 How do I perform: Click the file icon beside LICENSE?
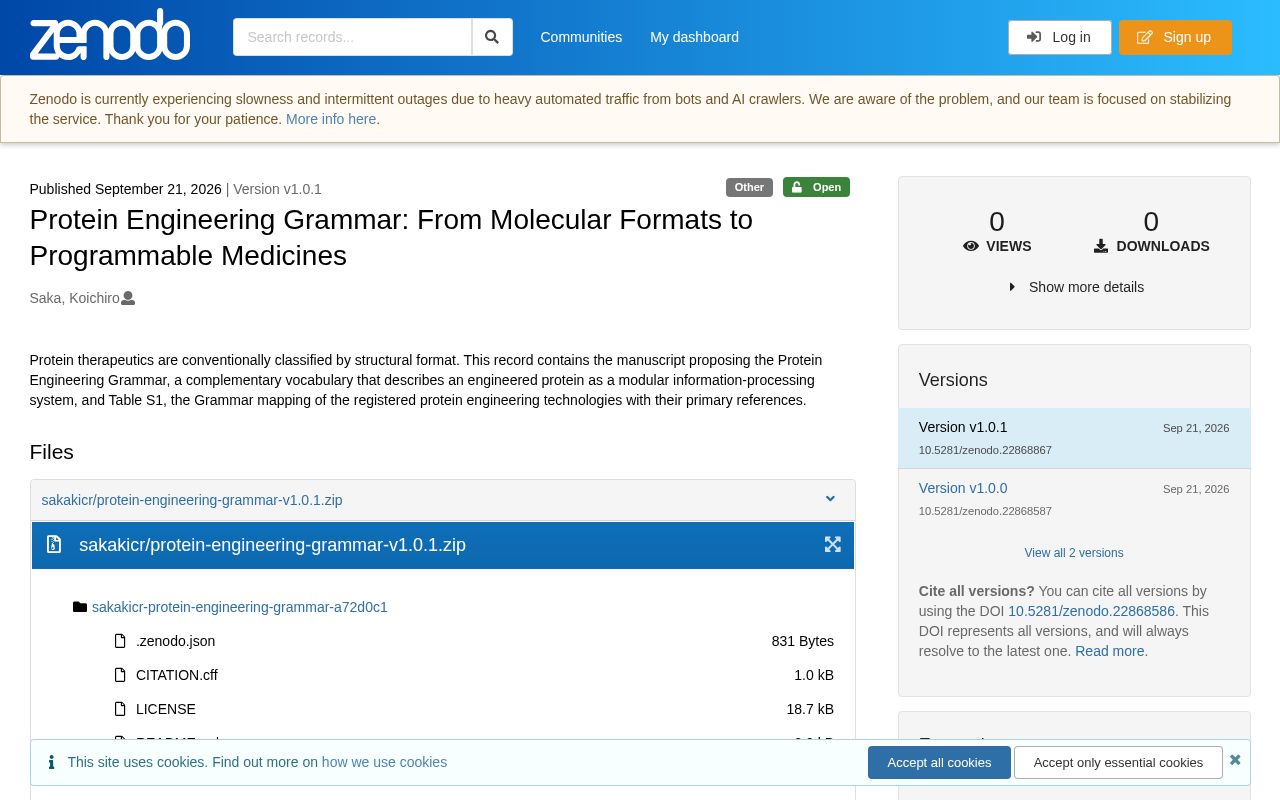[x=120, y=709]
